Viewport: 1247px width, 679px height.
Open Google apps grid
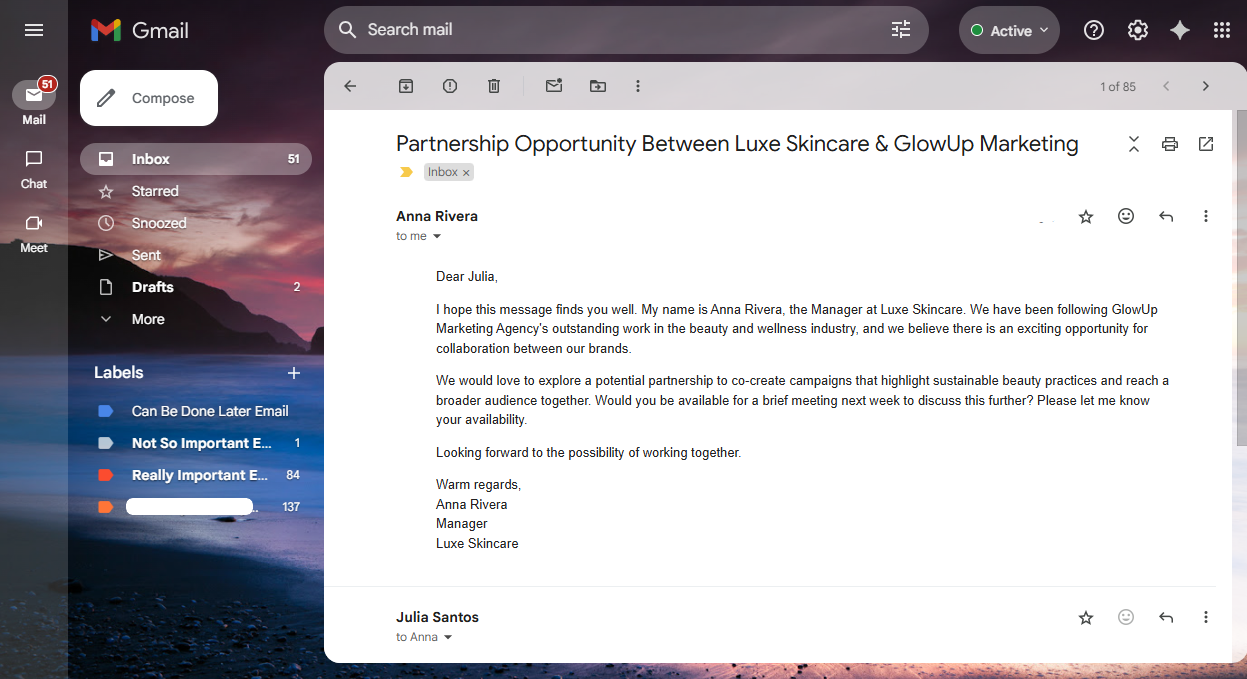point(1222,30)
